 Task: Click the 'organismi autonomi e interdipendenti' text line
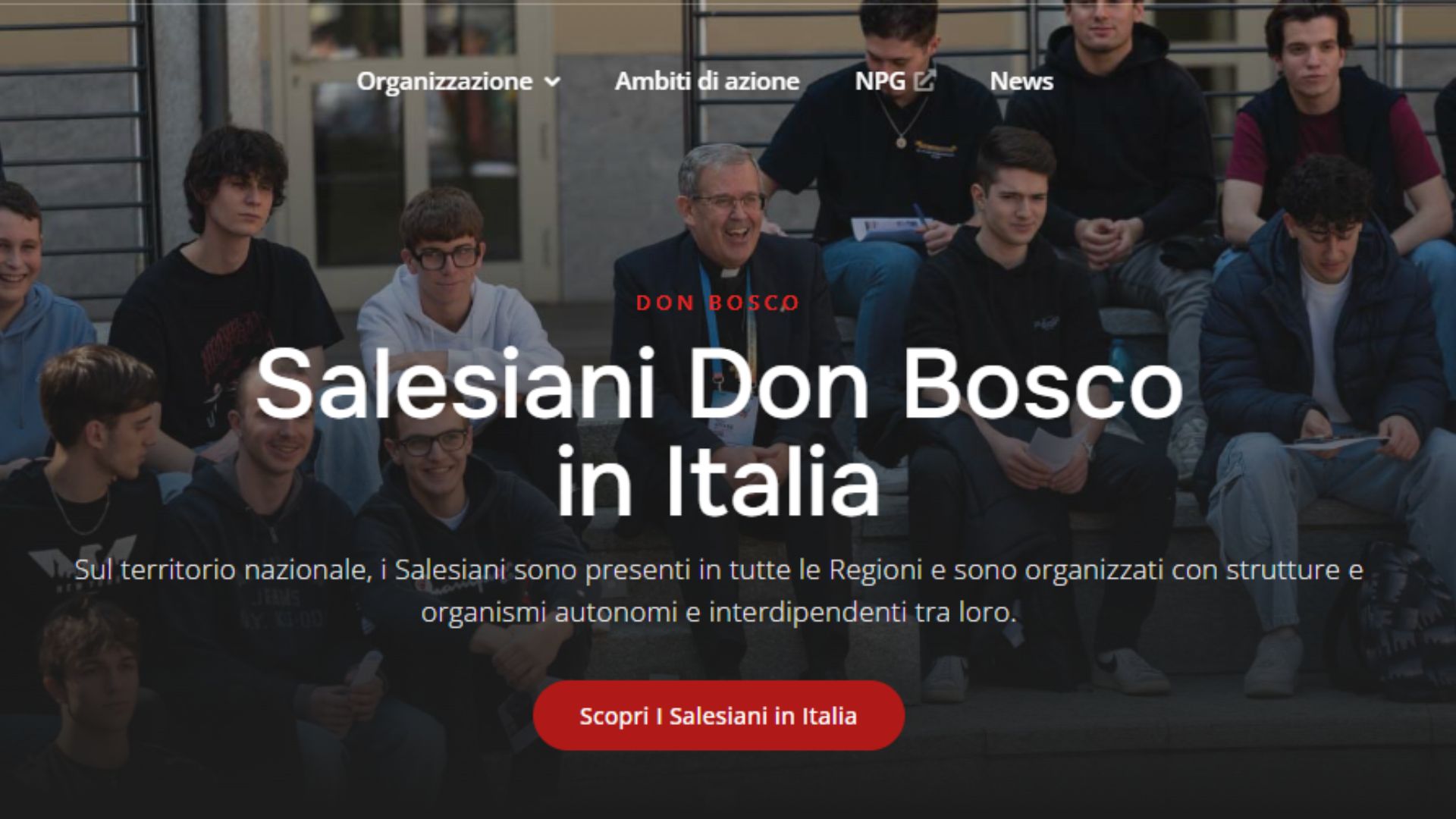pyautogui.click(x=718, y=611)
